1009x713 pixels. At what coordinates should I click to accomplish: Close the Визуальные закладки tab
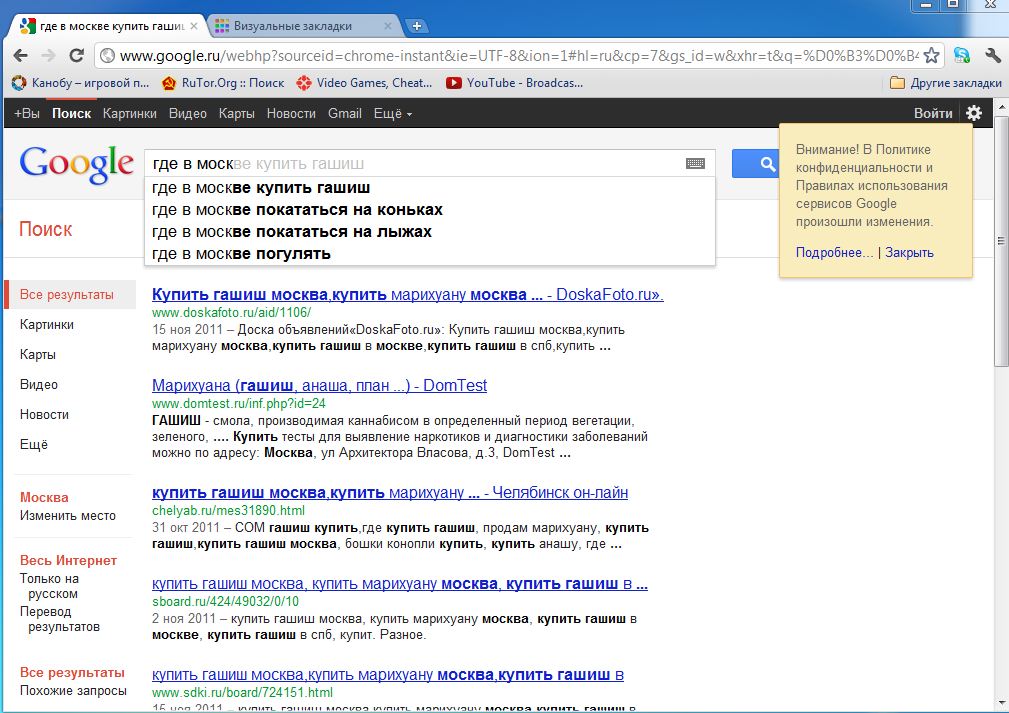[x=387, y=26]
